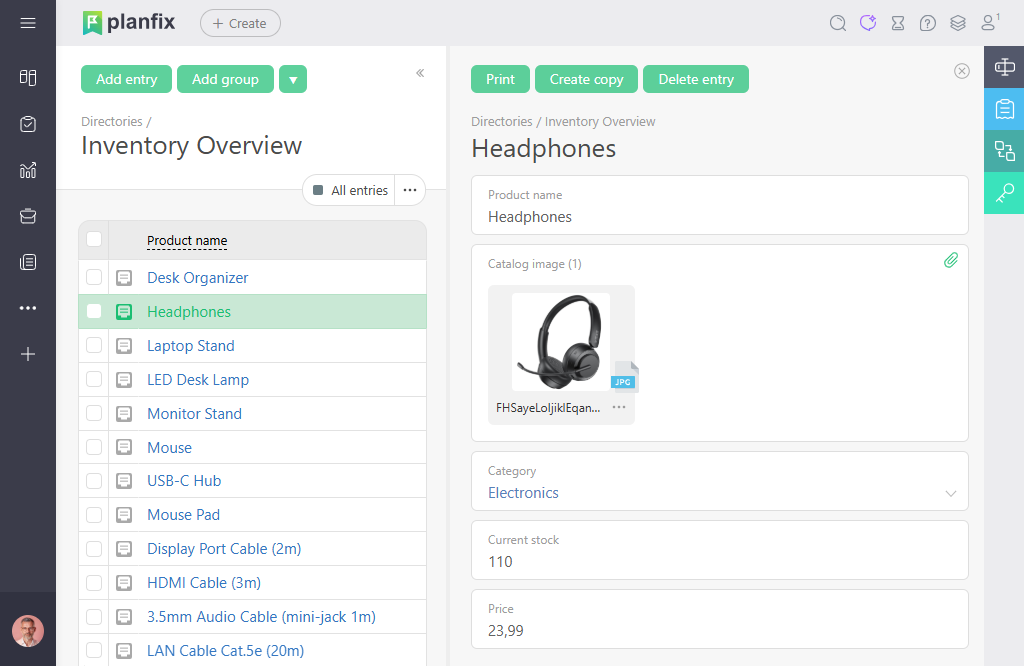The image size is (1024, 666).
Task: Open the Monitor Stand entry
Action: pos(195,414)
